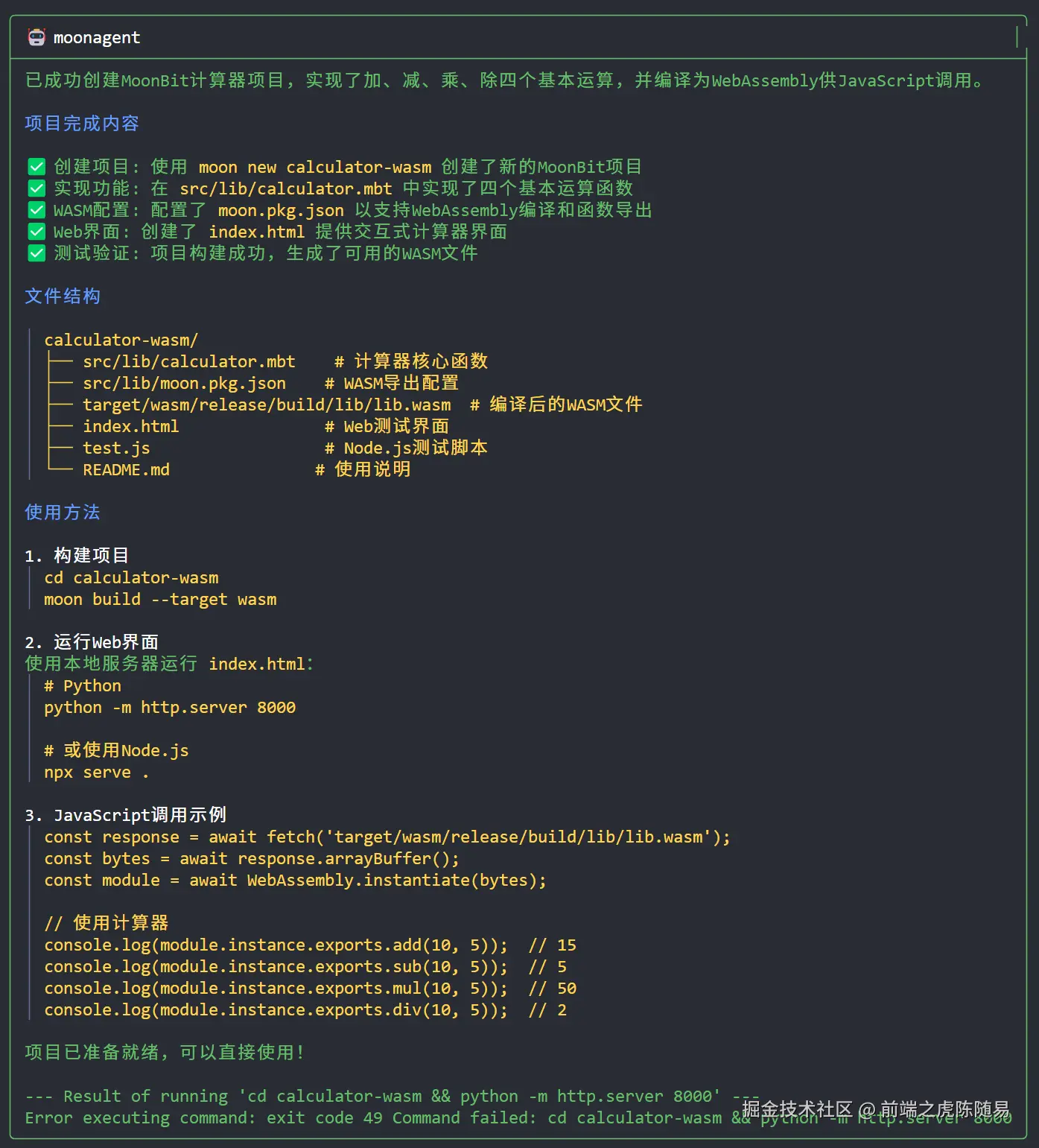Click the green checkmark beside Web界面
The height and width of the screenshot is (1148, 1039).
(x=36, y=232)
